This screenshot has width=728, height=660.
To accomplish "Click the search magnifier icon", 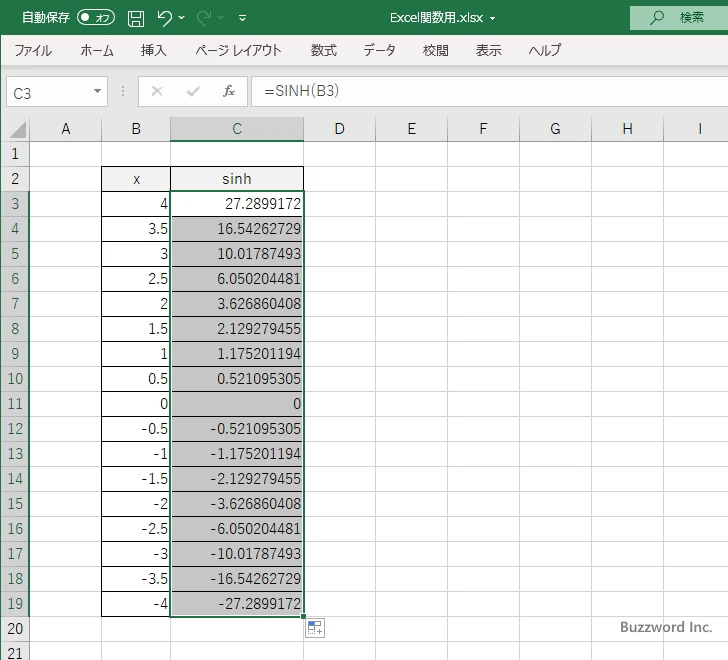I will pyautogui.click(x=656, y=18).
